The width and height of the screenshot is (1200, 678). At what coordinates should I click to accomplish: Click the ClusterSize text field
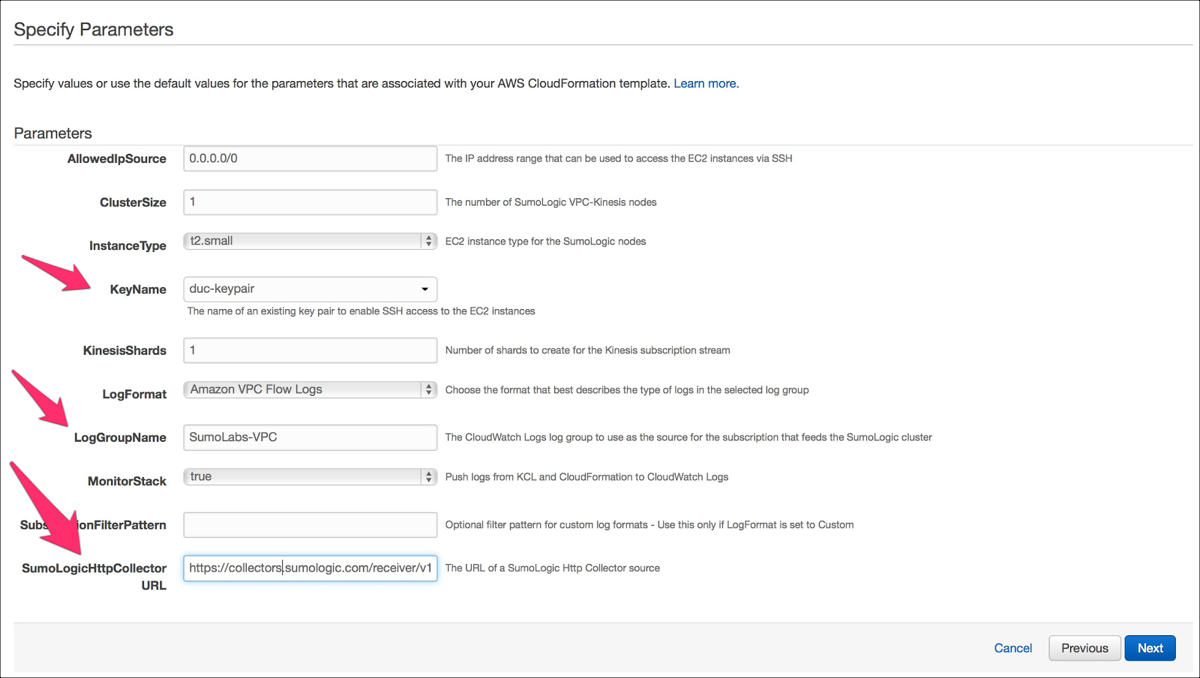(310, 202)
